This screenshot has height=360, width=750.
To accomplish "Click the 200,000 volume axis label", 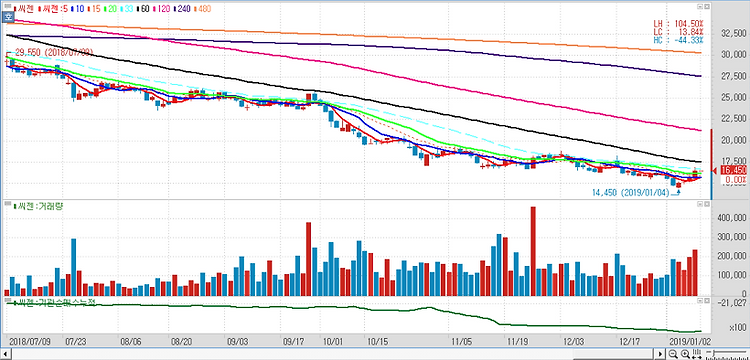I will pyautogui.click(x=731, y=257).
